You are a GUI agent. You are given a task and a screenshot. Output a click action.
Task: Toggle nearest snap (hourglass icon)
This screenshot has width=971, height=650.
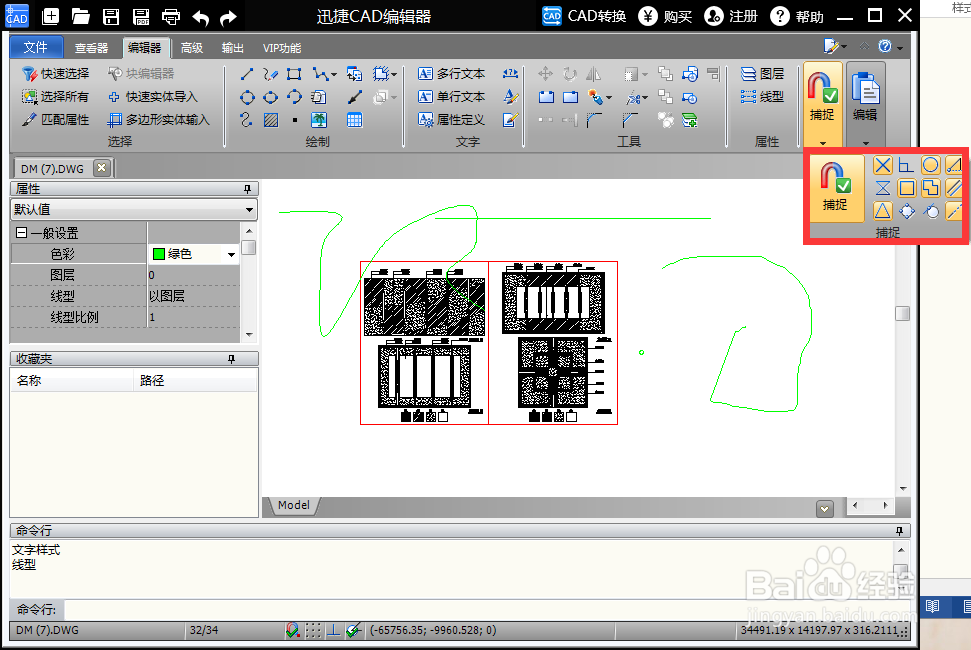click(x=883, y=188)
